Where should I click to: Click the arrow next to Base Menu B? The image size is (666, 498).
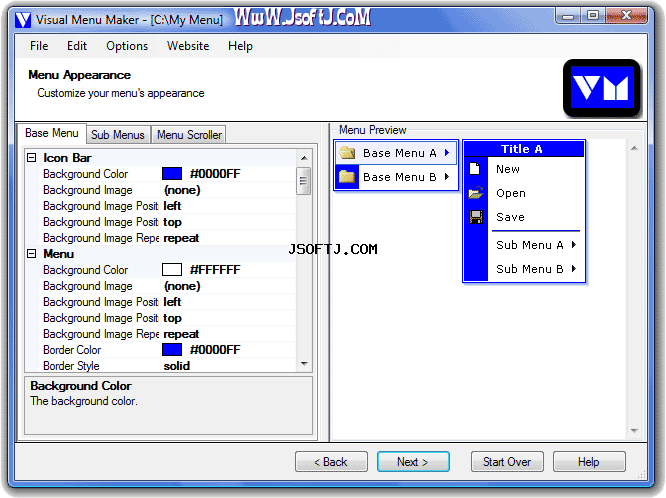pyautogui.click(x=447, y=176)
